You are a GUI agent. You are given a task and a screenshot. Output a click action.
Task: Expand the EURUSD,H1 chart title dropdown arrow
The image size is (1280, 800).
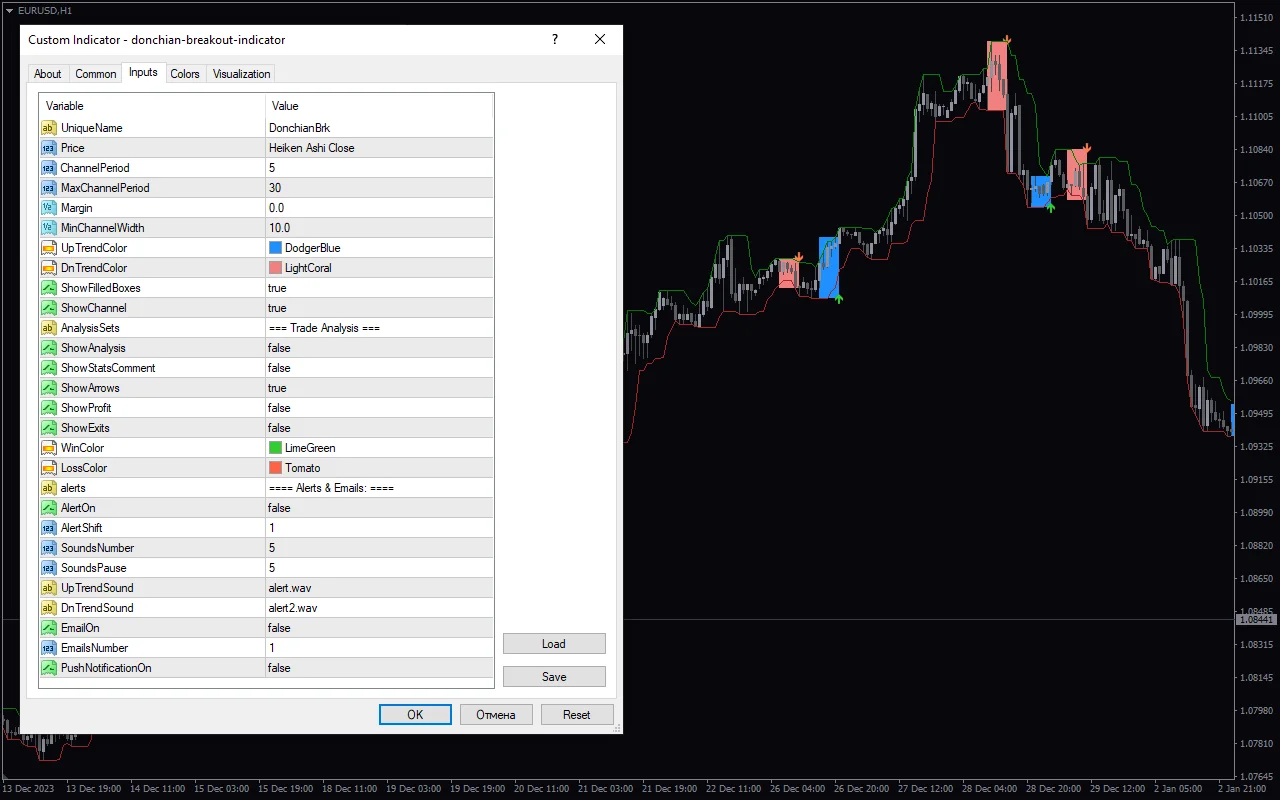(8, 10)
